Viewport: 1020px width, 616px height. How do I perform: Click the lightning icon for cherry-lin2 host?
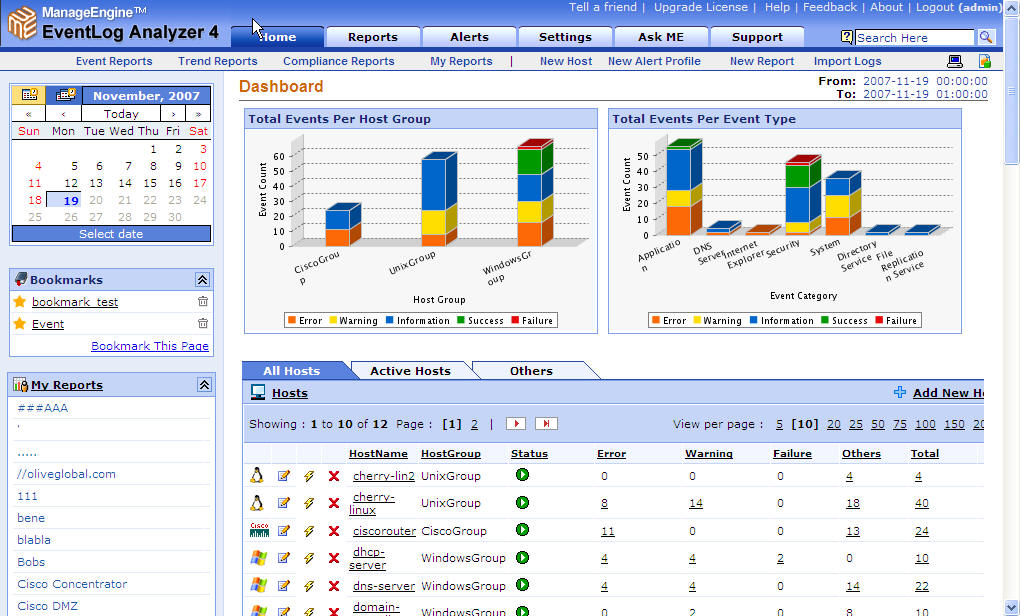coord(309,476)
